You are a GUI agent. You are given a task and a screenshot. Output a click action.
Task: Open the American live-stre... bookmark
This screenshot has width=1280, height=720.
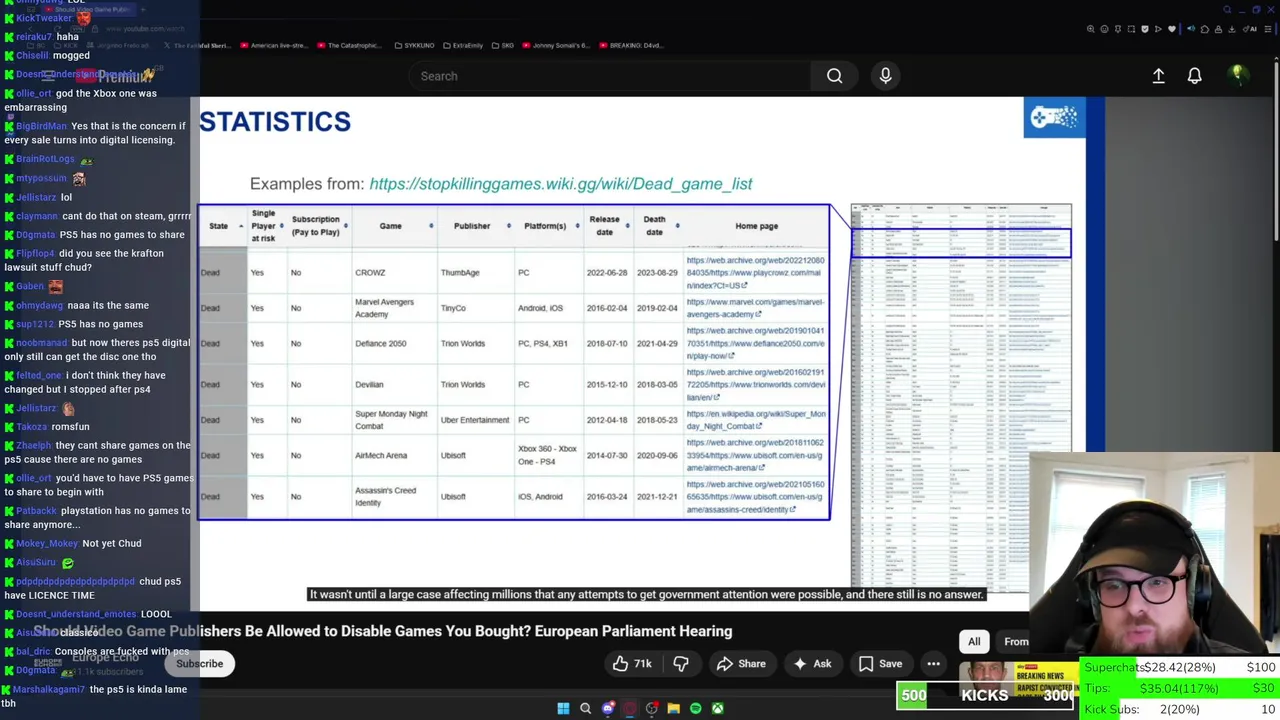pyautogui.click(x=272, y=45)
